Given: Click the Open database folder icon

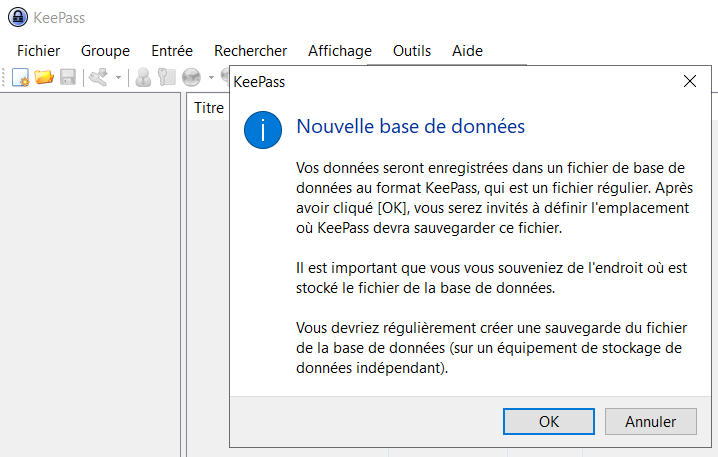Looking at the screenshot, I should (44, 78).
